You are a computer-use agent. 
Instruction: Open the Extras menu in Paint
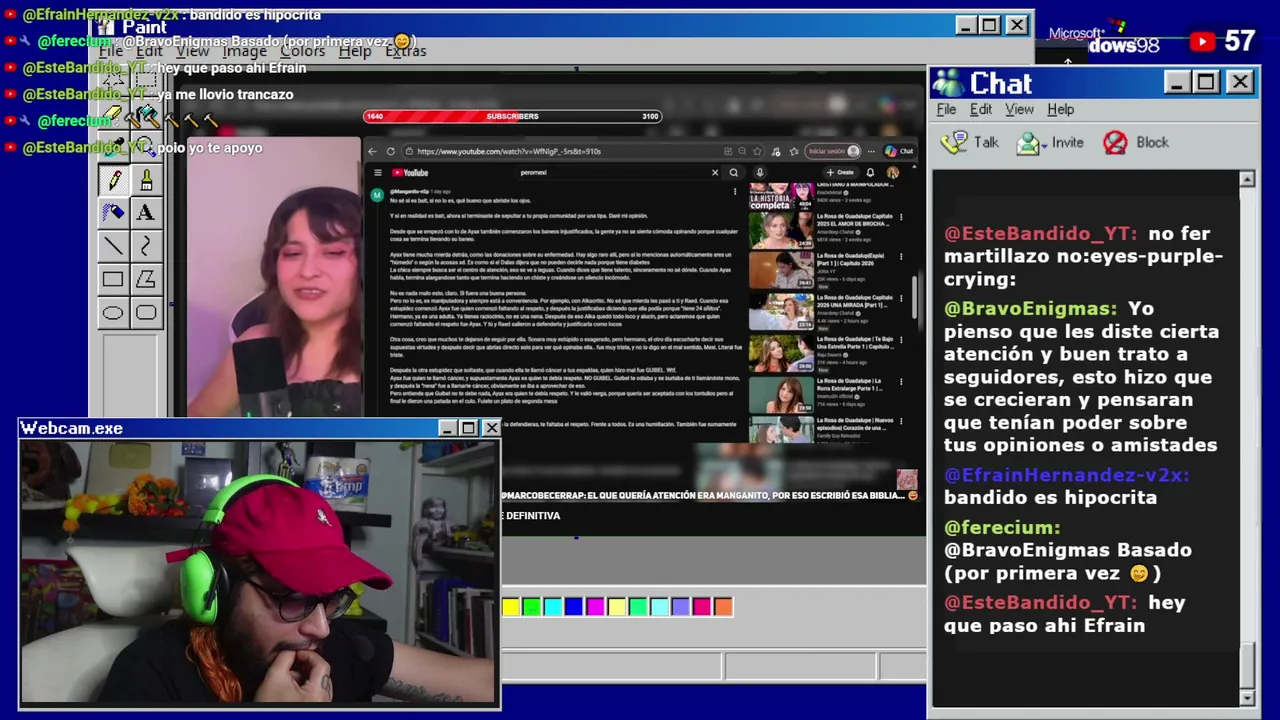click(406, 51)
